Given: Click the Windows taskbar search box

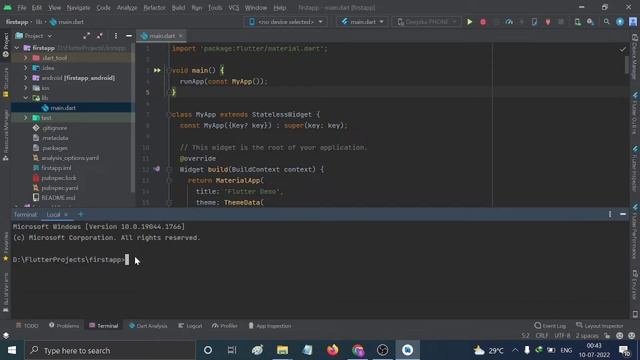Looking at the screenshot, I should pos(110,350).
